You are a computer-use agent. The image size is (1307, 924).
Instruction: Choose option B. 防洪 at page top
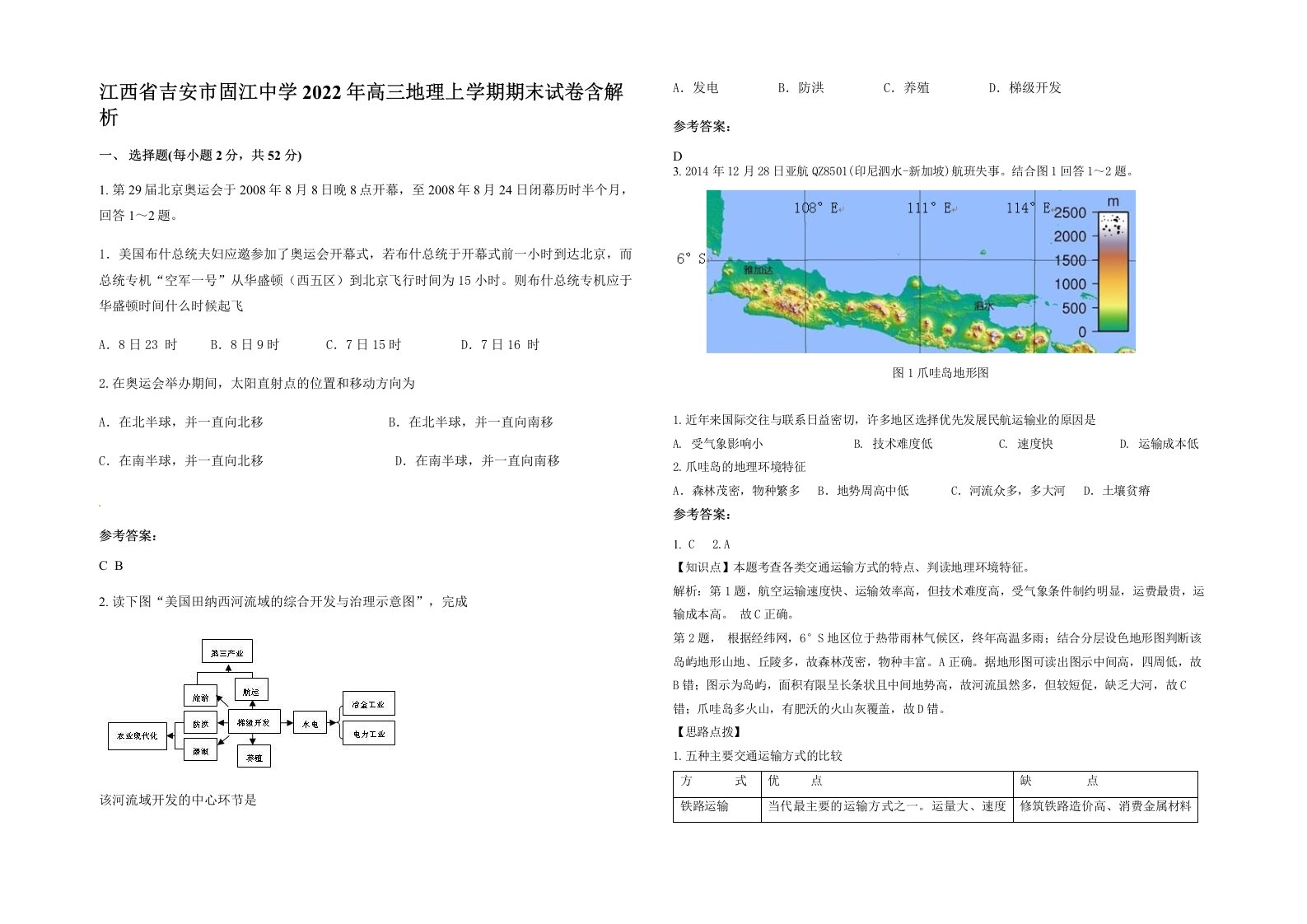(801, 88)
